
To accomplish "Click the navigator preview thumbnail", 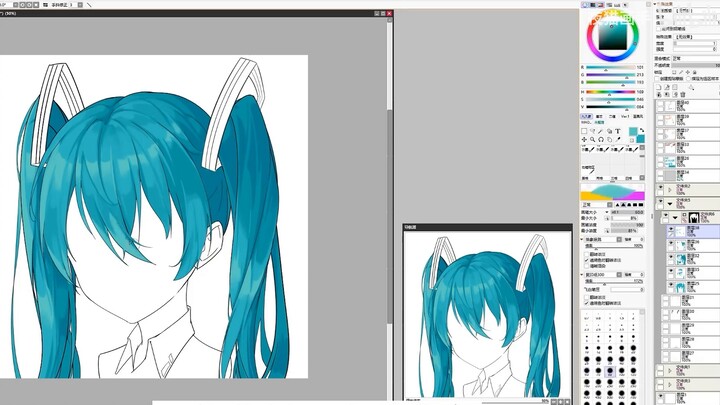I will point(487,315).
